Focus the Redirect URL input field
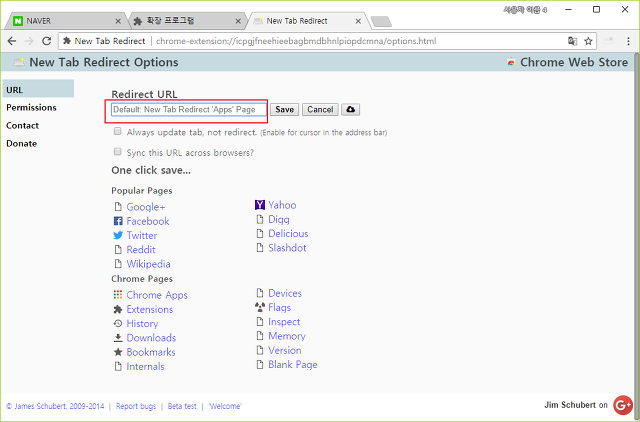The width and height of the screenshot is (640, 422). click(x=189, y=109)
